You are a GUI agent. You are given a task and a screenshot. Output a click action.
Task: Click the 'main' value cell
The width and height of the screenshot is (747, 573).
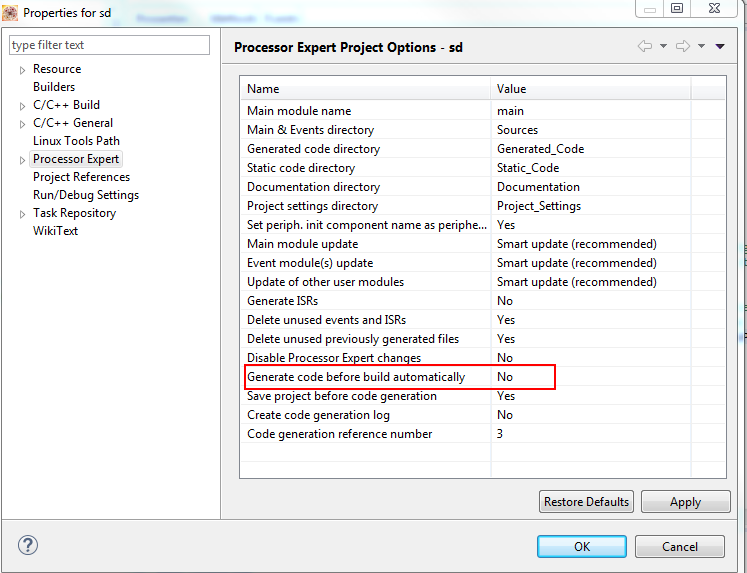point(591,111)
